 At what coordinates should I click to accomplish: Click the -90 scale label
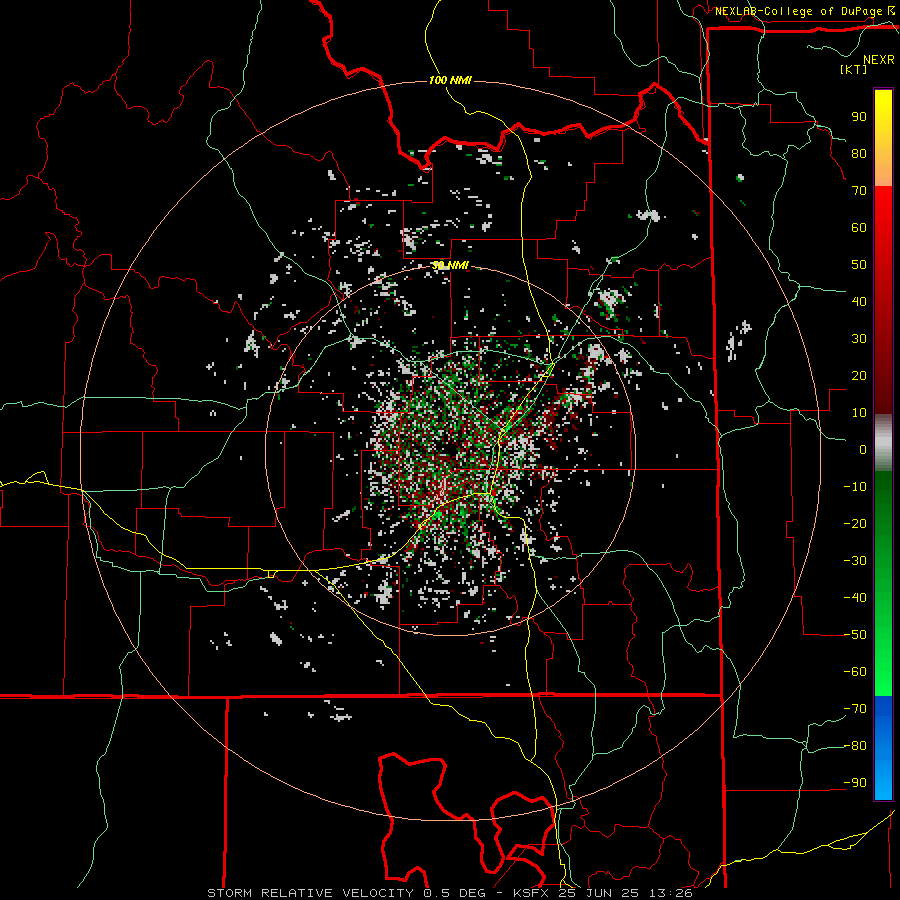[x=855, y=783]
